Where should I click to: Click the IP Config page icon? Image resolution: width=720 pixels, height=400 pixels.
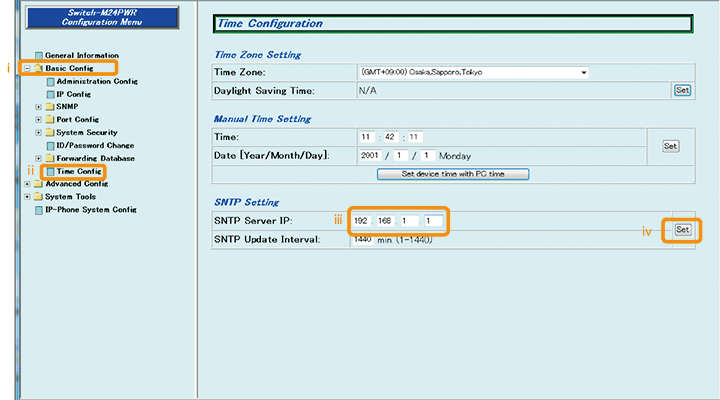coord(50,94)
